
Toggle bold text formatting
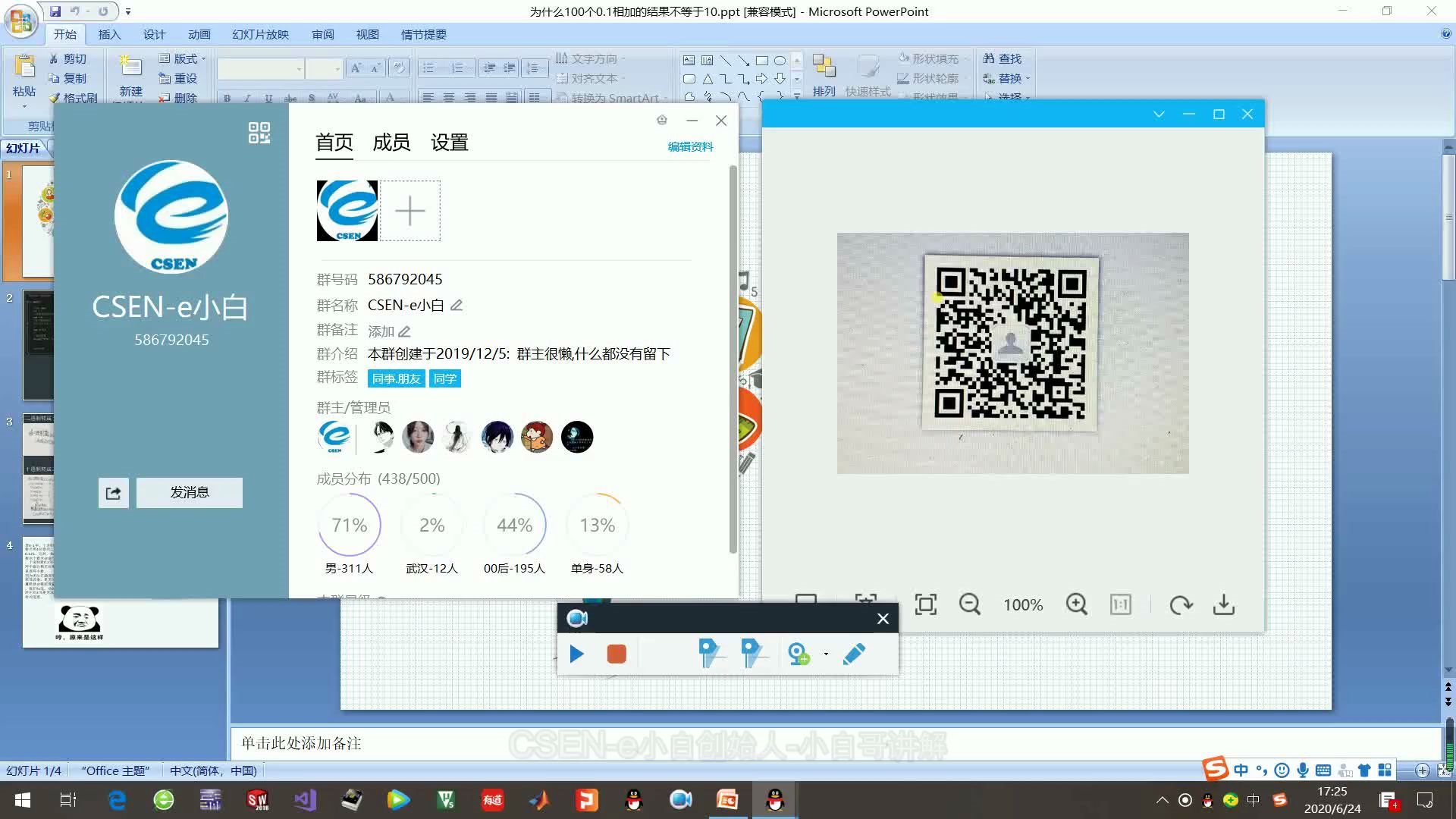click(x=226, y=98)
